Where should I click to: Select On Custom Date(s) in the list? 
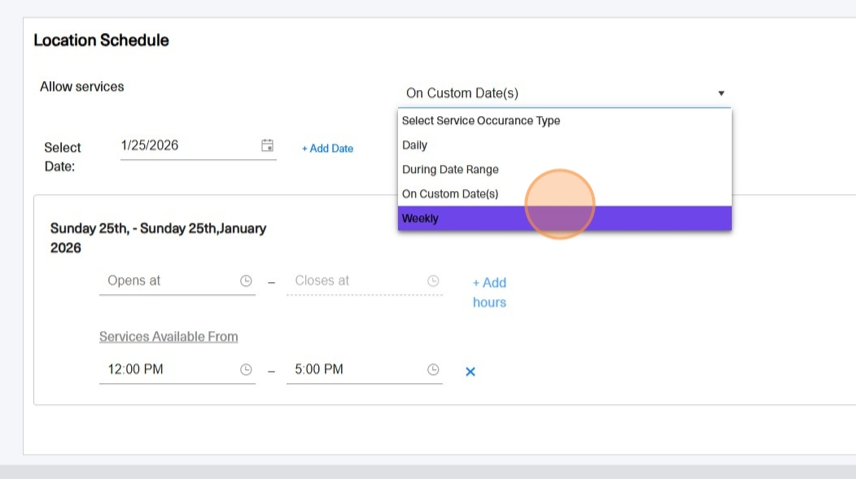(564, 194)
